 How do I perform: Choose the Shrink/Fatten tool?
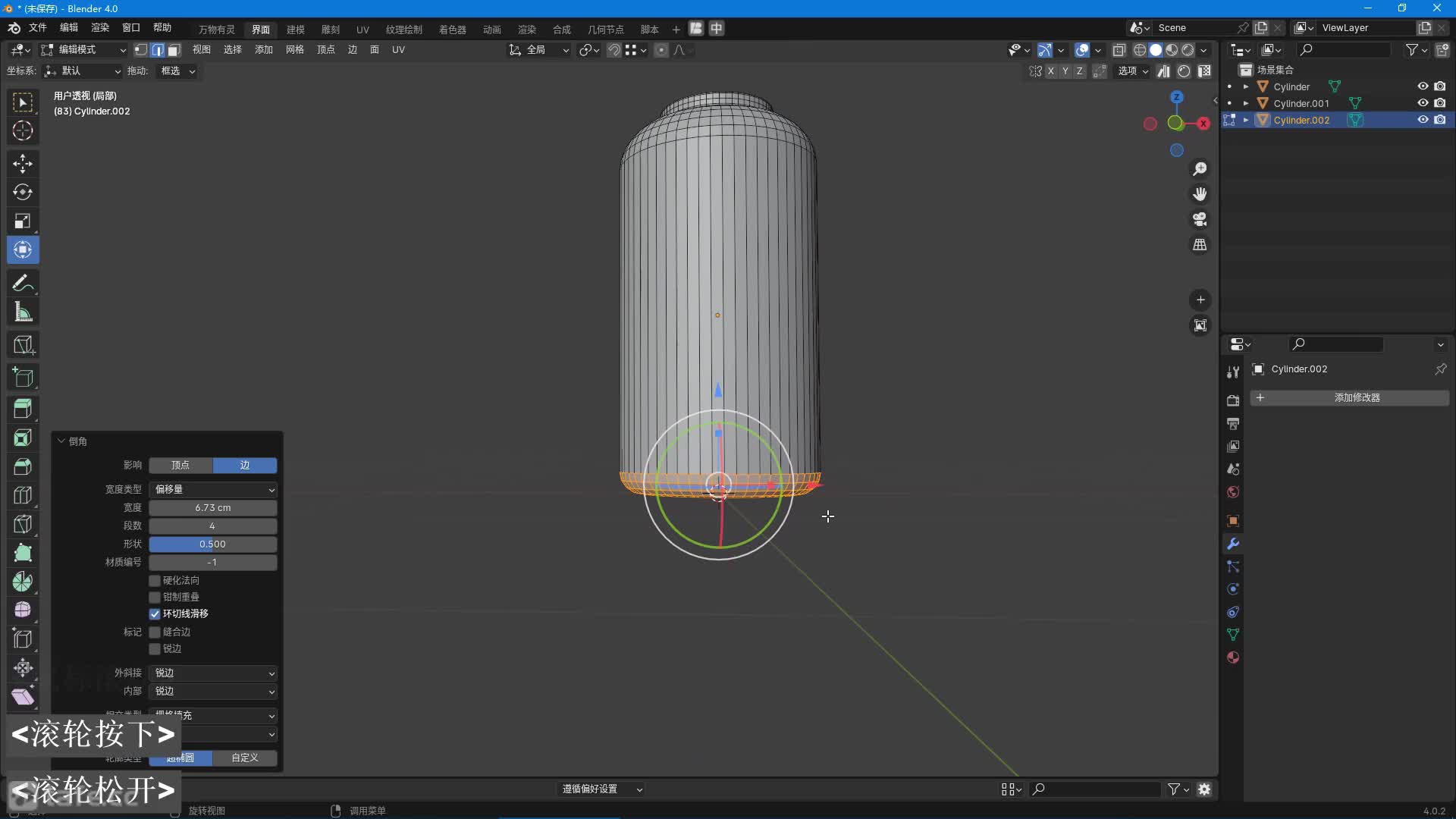[x=23, y=668]
